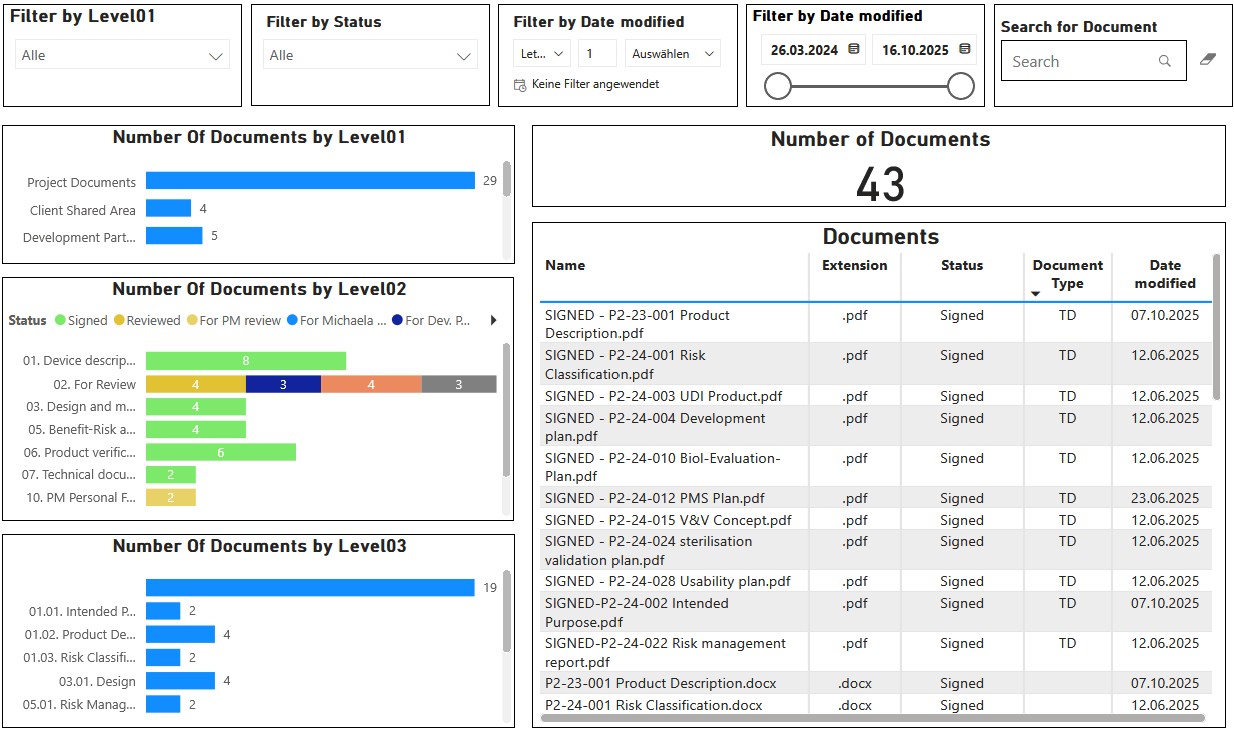Expand the Filter by Status dropdown
Viewport: 1234px width, 732px height.
[x=463, y=56]
